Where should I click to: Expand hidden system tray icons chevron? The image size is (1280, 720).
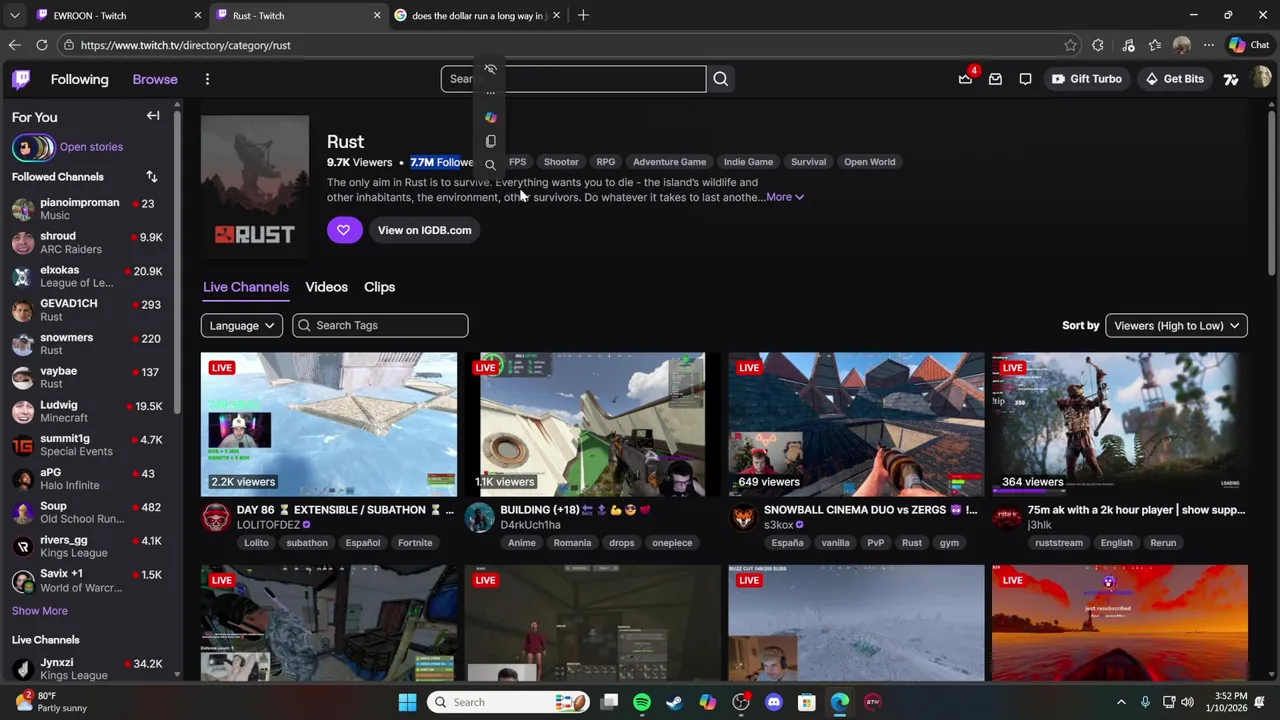(x=1121, y=702)
